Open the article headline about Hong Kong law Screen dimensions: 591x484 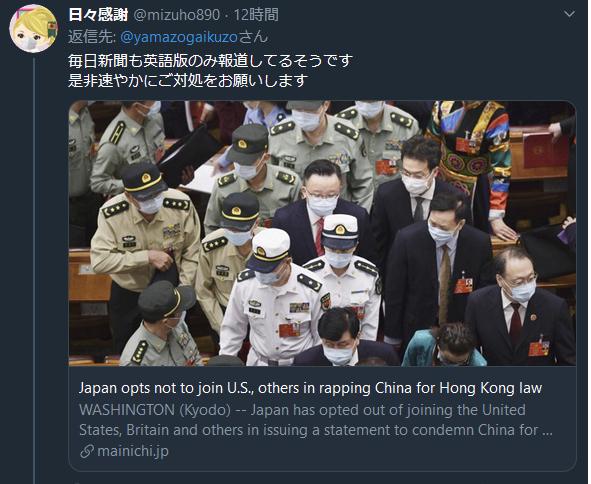[310, 388]
